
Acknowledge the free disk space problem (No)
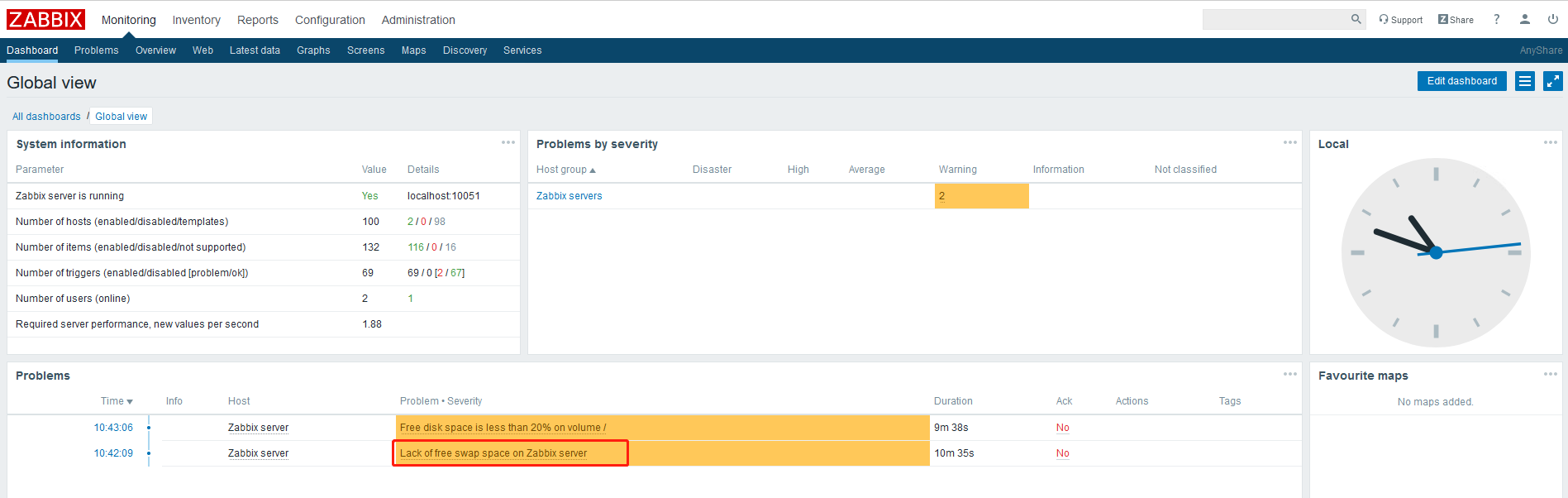point(1063,428)
